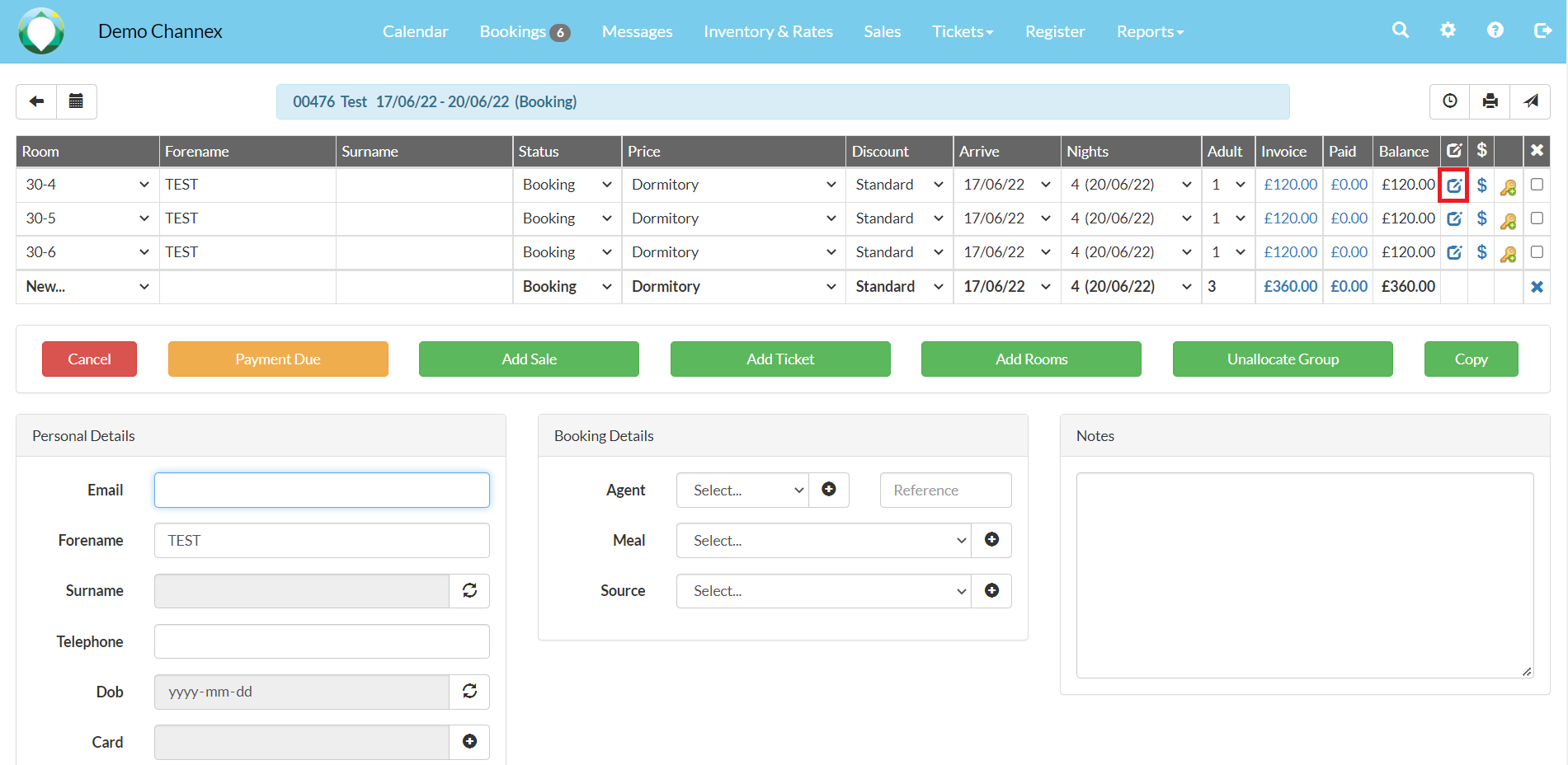Click the Add Sale button
The height and width of the screenshot is (765, 1568).
529,359
